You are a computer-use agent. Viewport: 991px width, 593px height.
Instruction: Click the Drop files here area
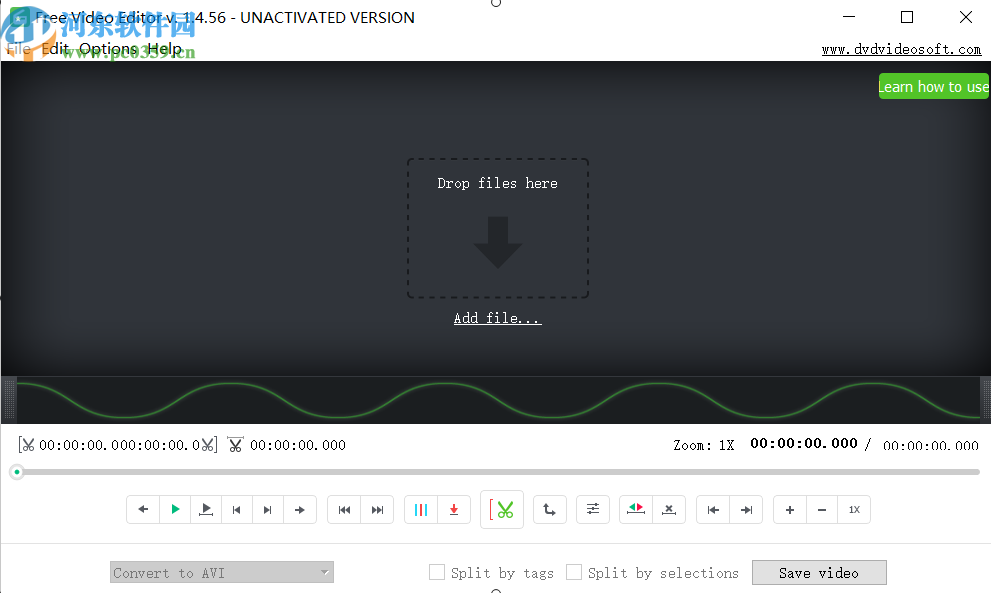[x=498, y=228]
